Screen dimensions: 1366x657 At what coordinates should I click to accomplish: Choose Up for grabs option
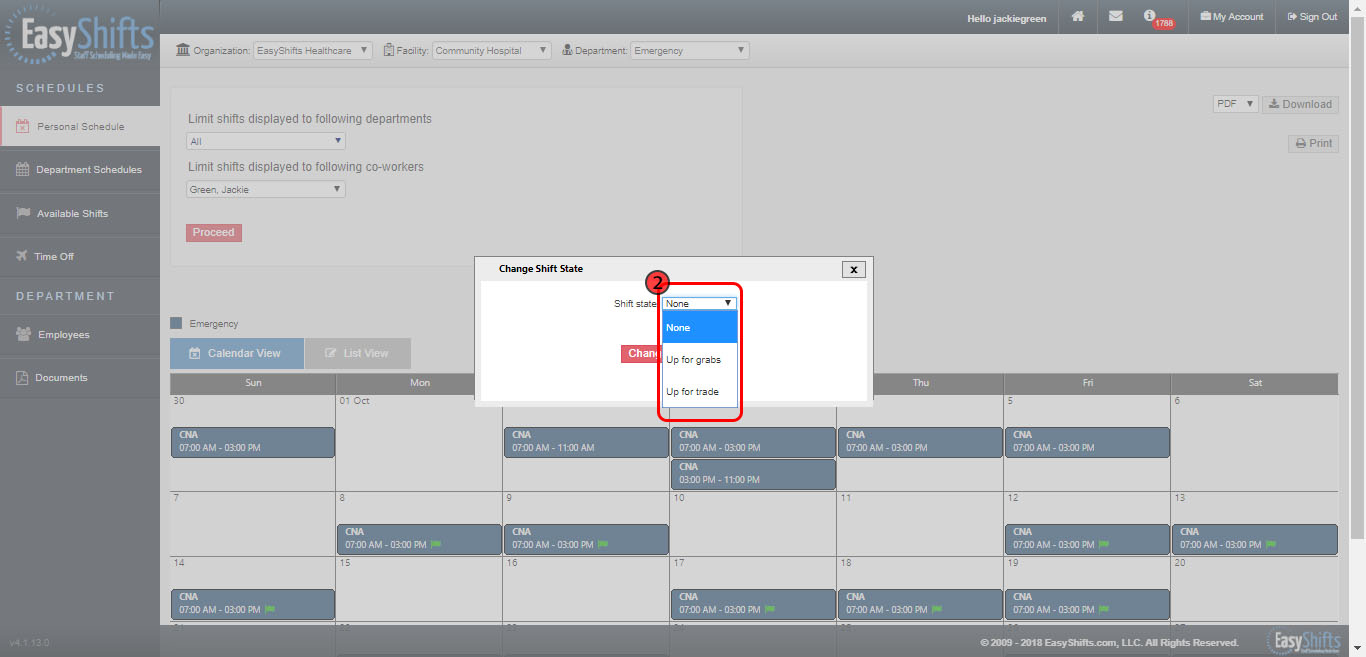pos(700,359)
